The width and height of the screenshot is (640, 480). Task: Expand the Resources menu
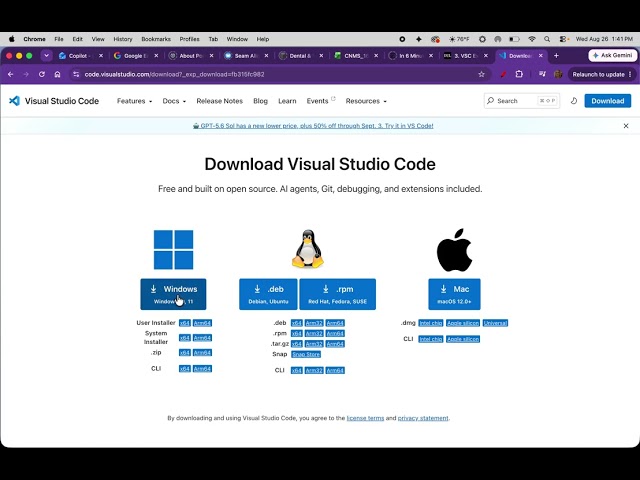(366, 101)
